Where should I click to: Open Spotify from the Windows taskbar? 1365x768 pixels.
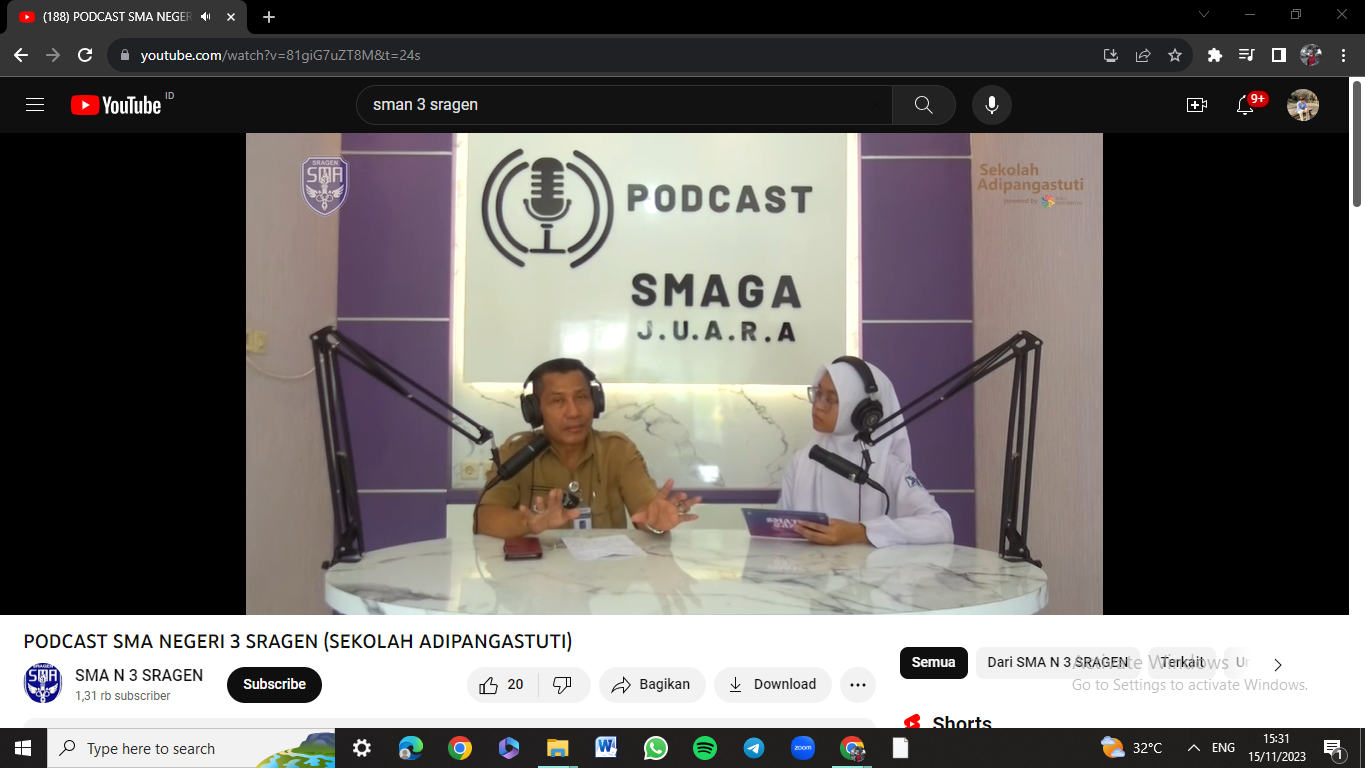point(705,748)
